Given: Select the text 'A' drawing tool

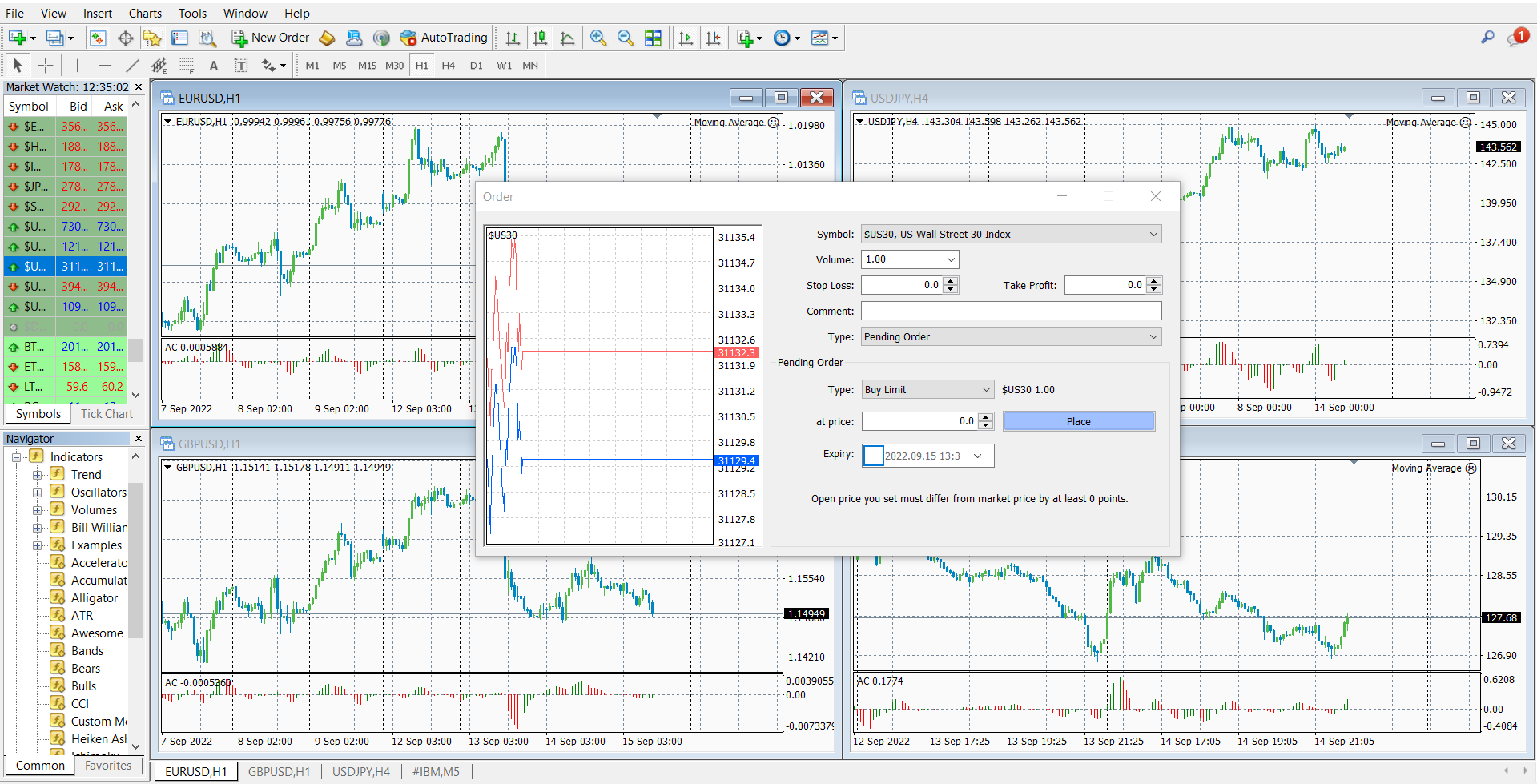Looking at the screenshot, I should (213, 66).
